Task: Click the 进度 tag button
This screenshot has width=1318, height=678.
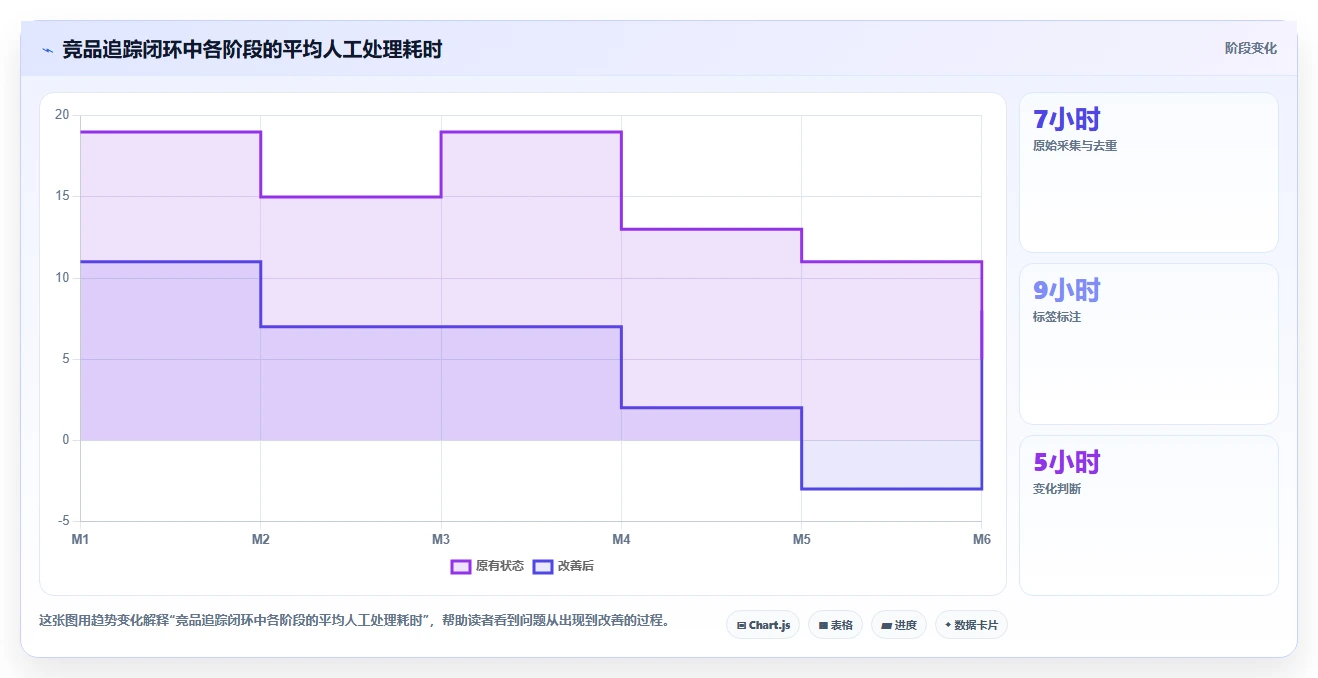Action: coord(899,625)
